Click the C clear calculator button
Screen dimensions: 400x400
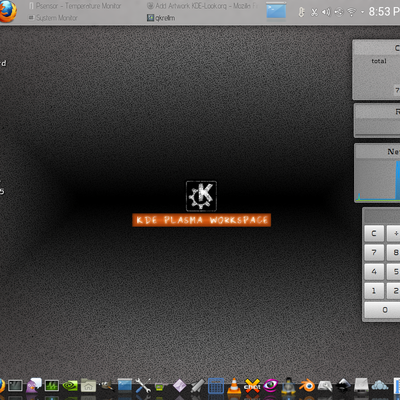click(374, 233)
